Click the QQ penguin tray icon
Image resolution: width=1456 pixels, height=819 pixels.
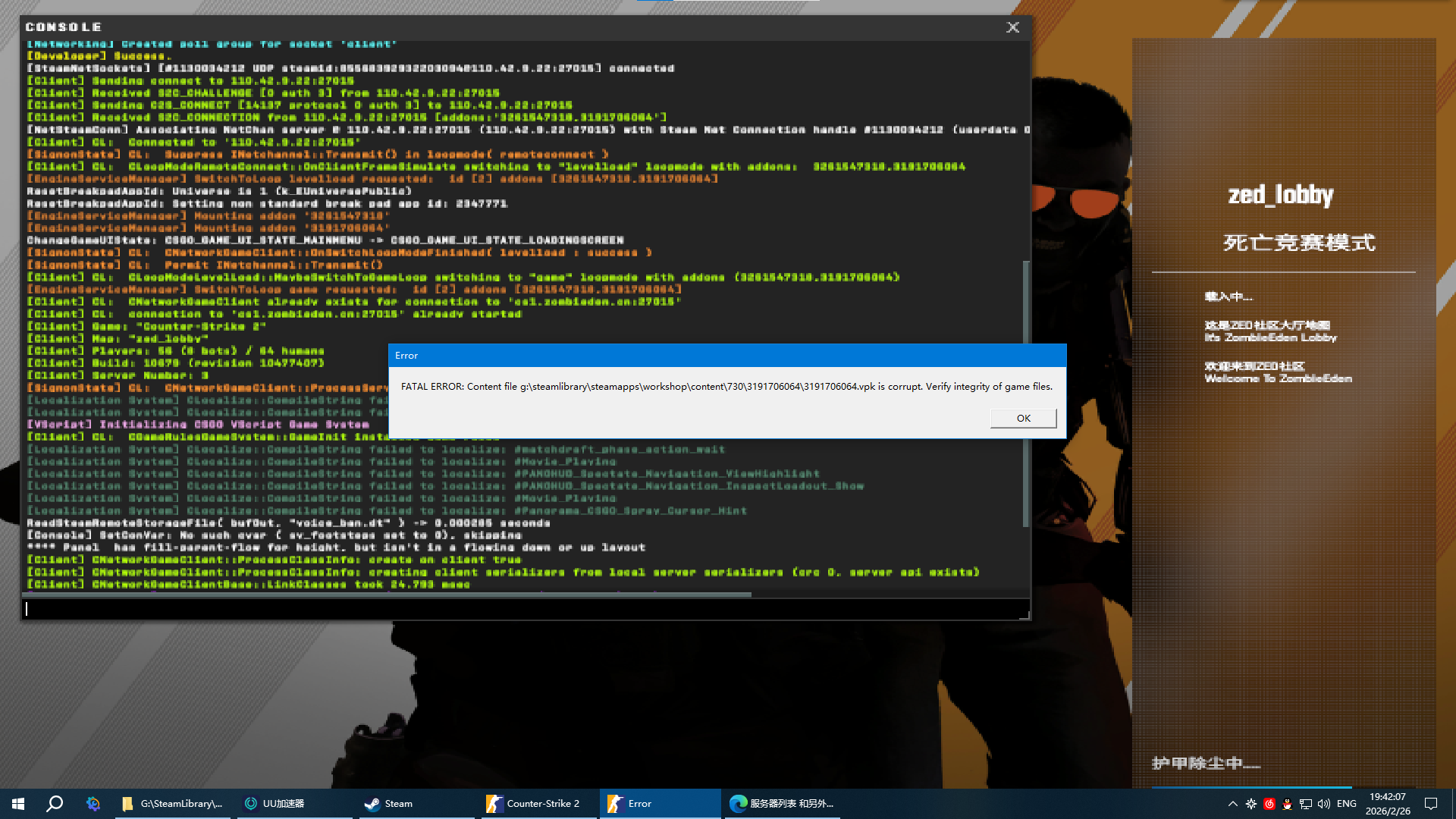point(1287,804)
